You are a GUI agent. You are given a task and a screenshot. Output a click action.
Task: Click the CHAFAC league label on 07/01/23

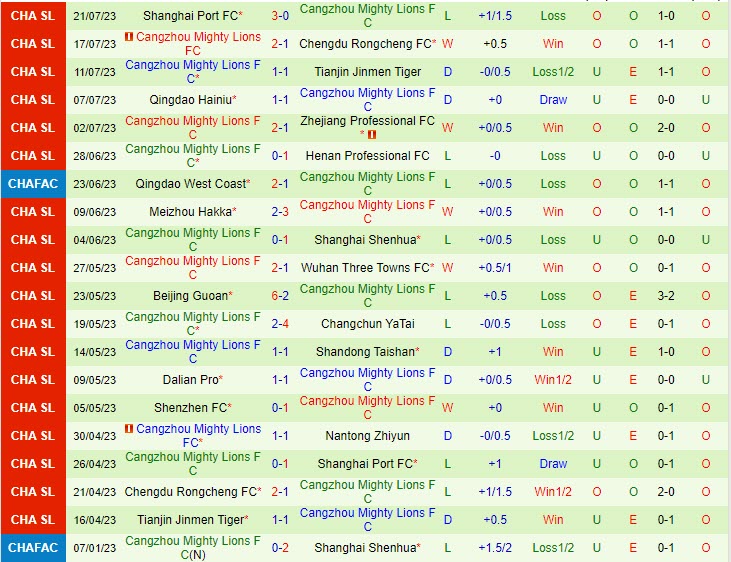33,548
